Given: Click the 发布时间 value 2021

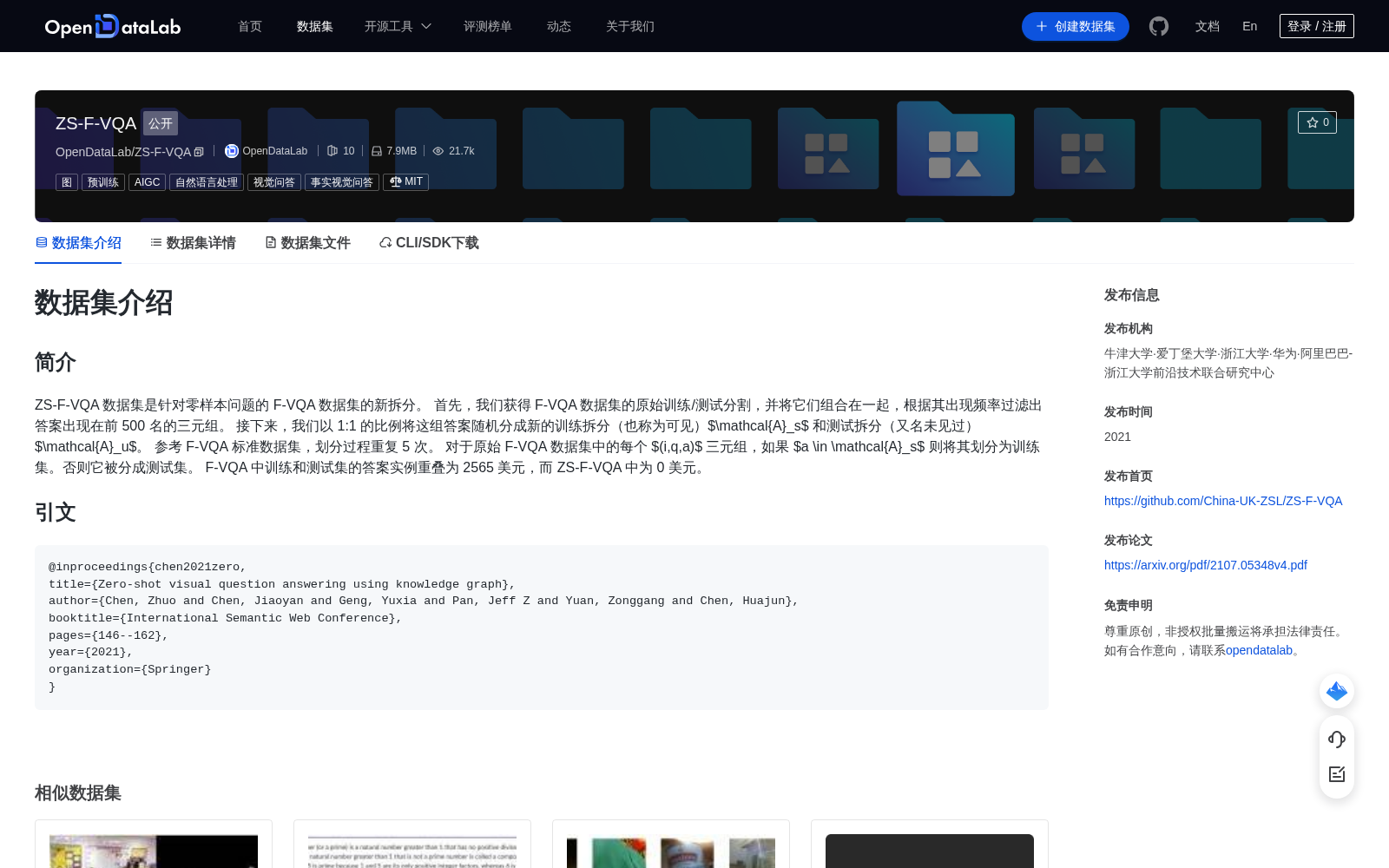Looking at the screenshot, I should [1117, 437].
